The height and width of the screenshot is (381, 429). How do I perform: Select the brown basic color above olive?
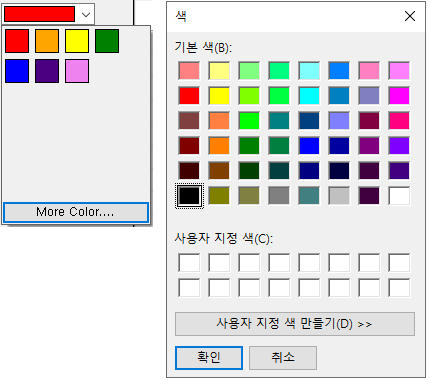(219, 171)
